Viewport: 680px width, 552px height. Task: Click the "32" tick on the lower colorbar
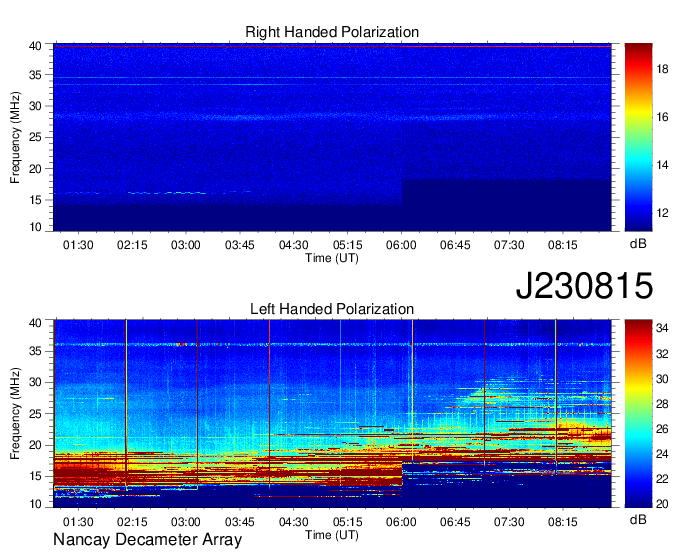663,354
